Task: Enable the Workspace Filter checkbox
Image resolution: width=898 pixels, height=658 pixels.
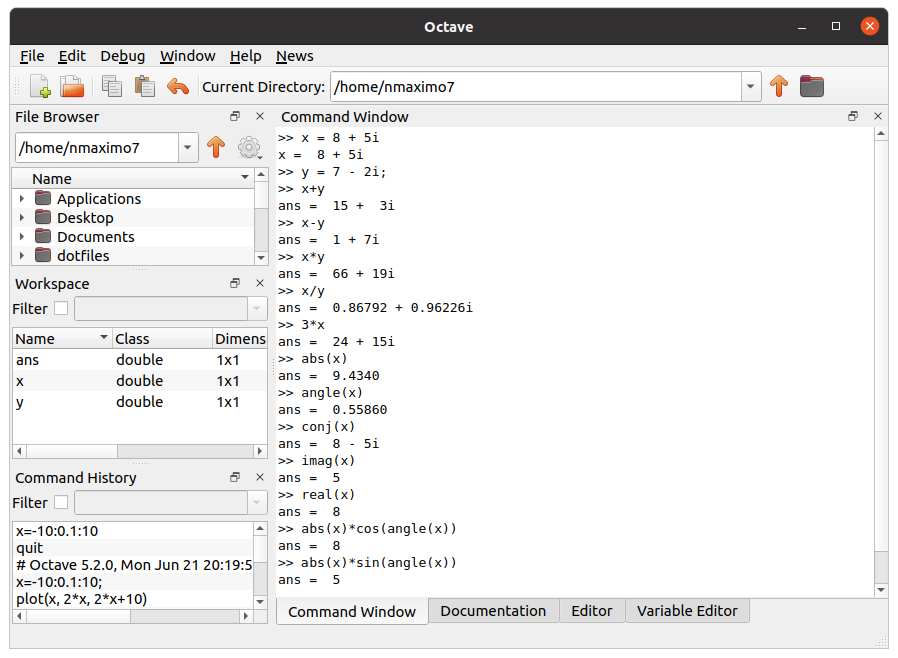Action: tap(61, 308)
